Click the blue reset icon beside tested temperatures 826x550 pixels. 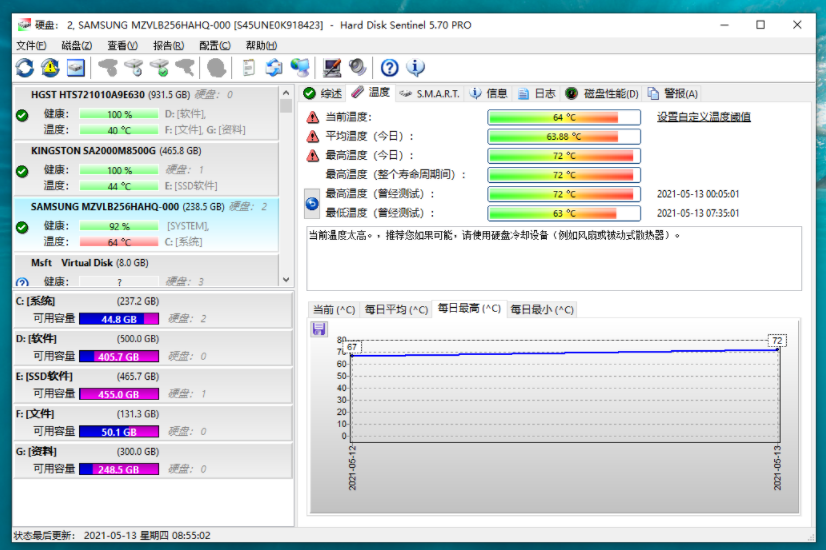[x=312, y=204]
